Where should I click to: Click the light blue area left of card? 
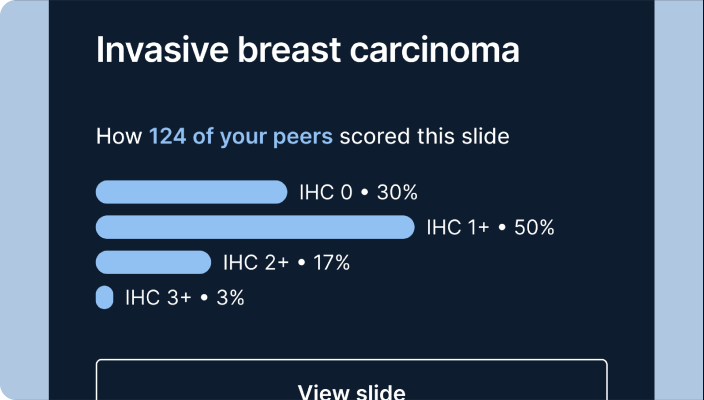coord(24,200)
